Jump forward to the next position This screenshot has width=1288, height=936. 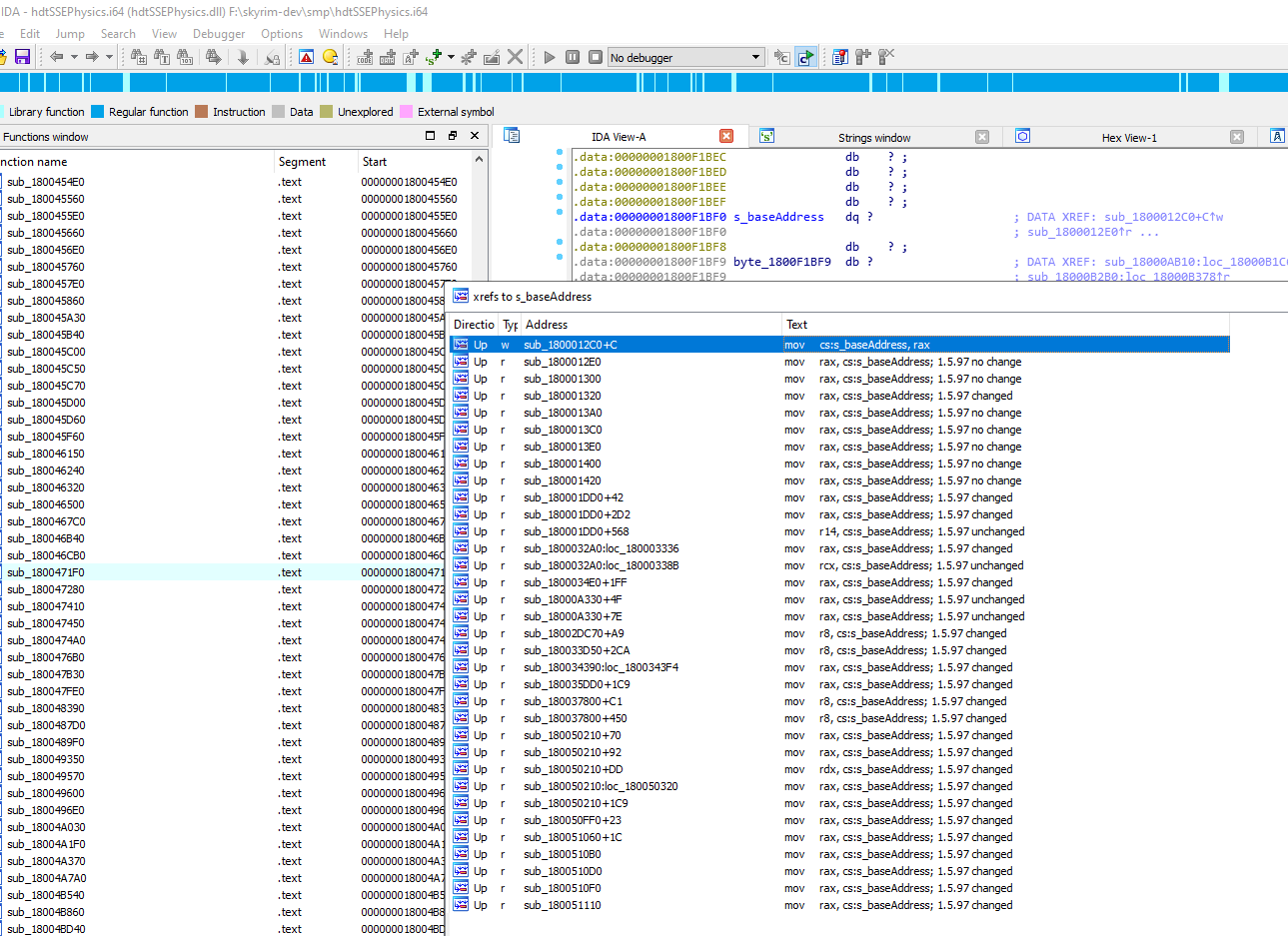pos(92,57)
